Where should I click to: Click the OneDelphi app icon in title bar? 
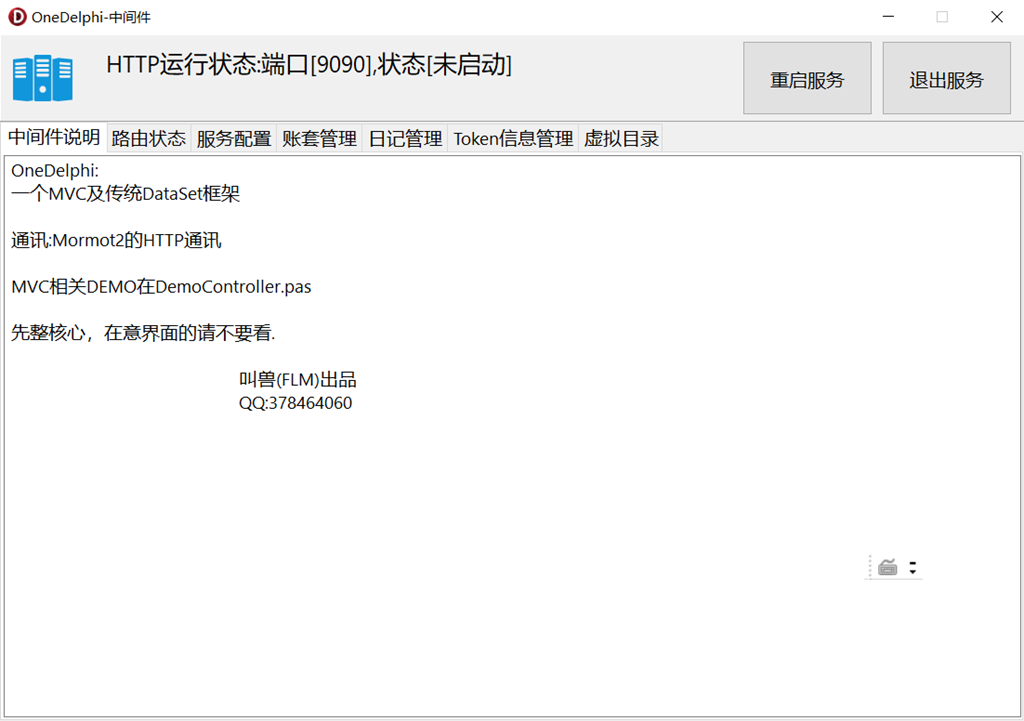coord(17,17)
